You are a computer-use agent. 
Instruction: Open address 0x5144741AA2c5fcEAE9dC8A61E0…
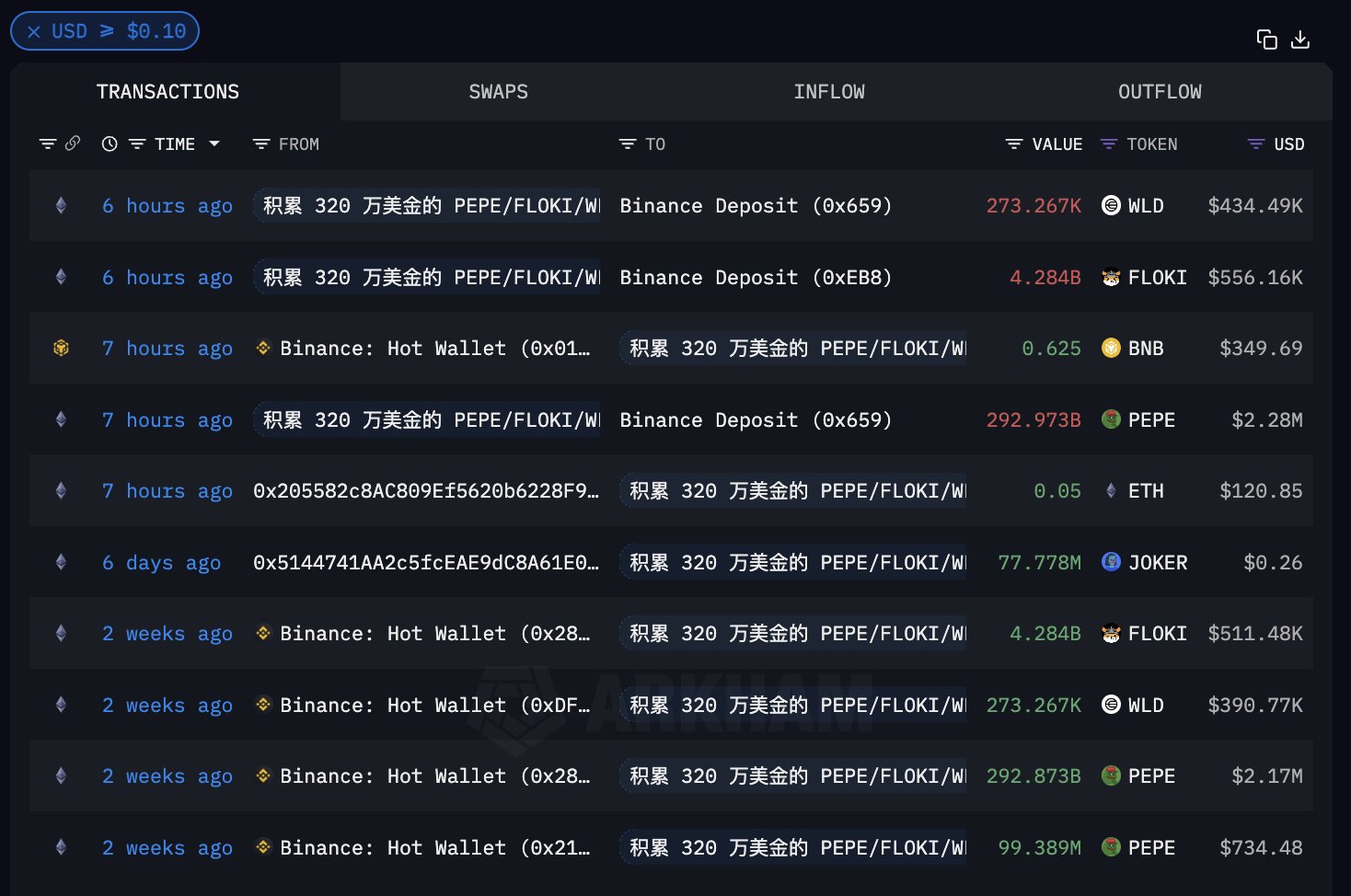point(426,563)
